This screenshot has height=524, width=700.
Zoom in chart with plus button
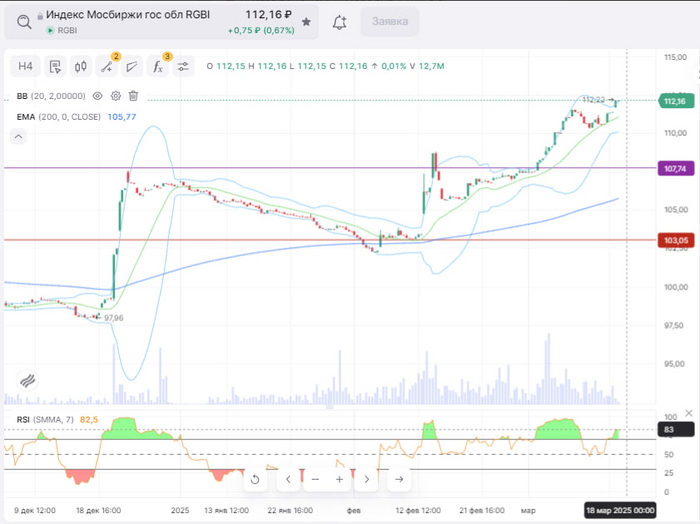click(x=340, y=480)
